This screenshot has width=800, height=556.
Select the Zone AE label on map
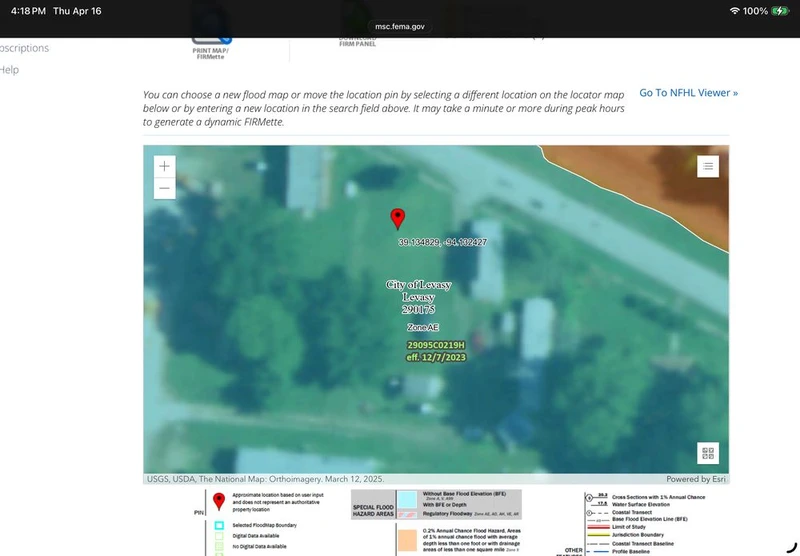tap(423, 327)
